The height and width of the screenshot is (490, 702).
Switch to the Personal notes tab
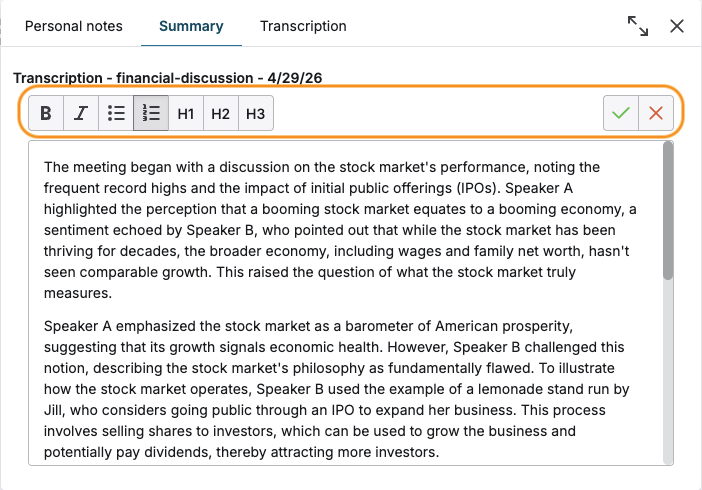[74, 26]
